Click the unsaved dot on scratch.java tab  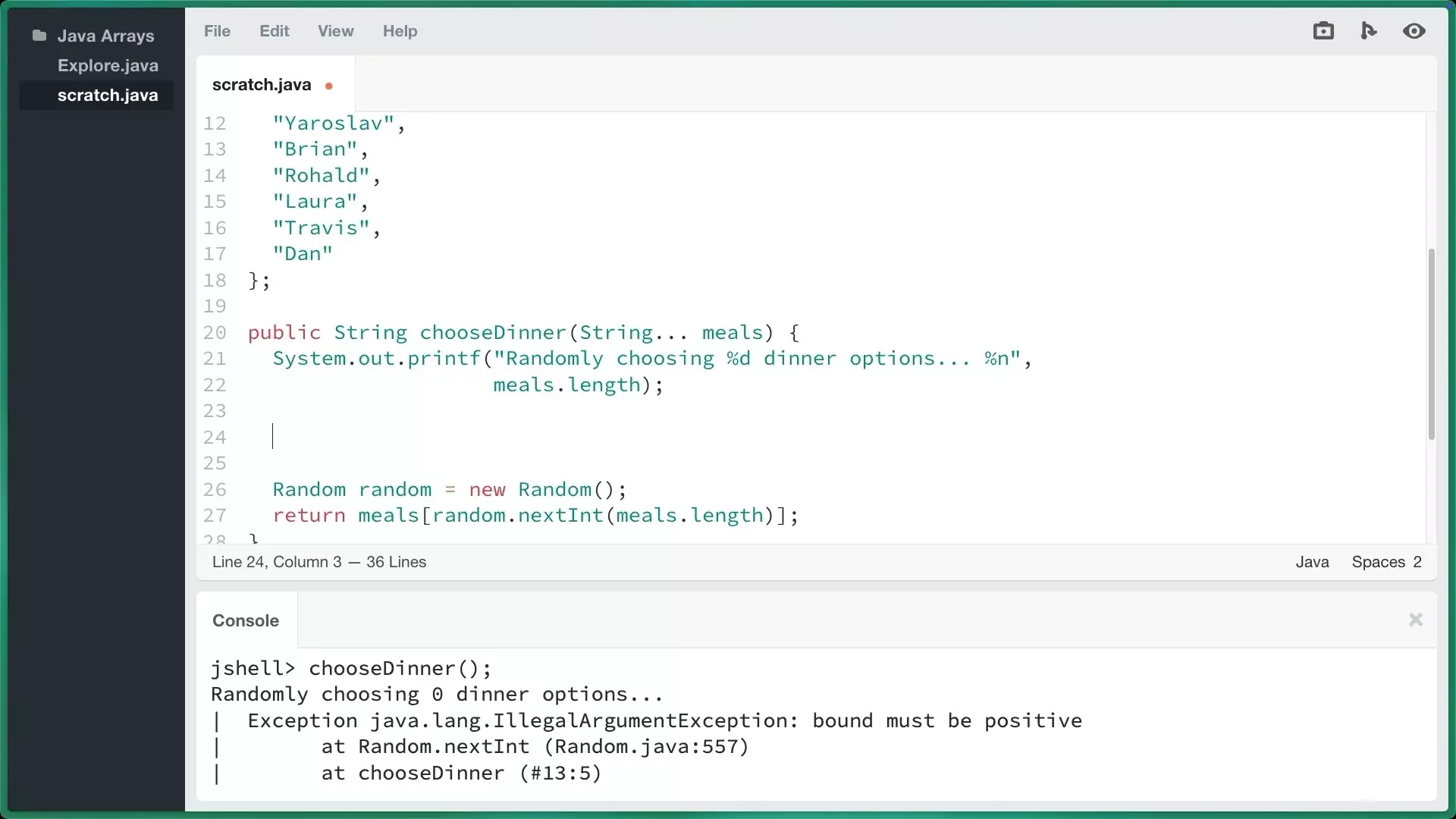(x=329, y=86)
